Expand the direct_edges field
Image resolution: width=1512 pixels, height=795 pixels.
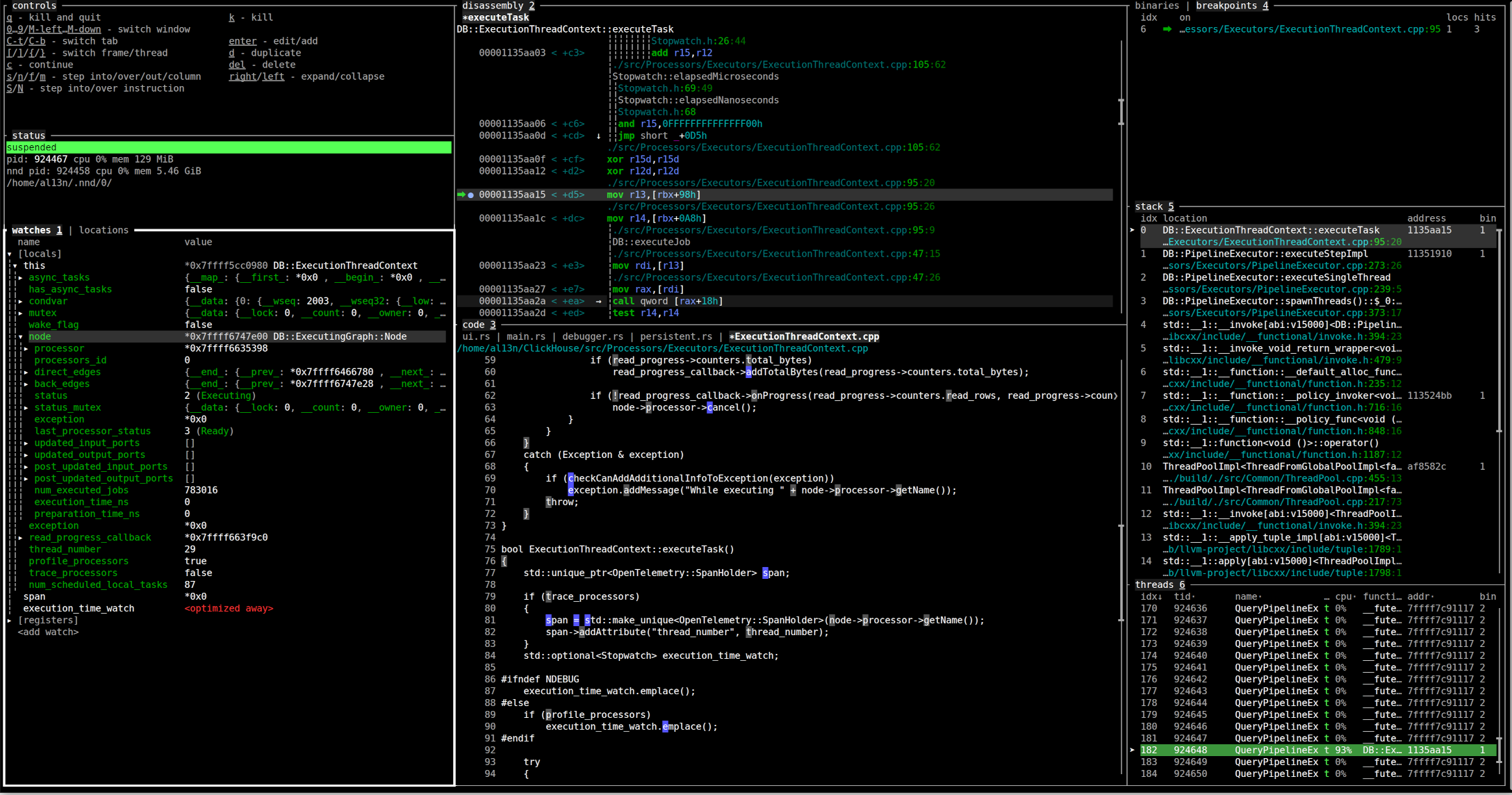[26, 372]
